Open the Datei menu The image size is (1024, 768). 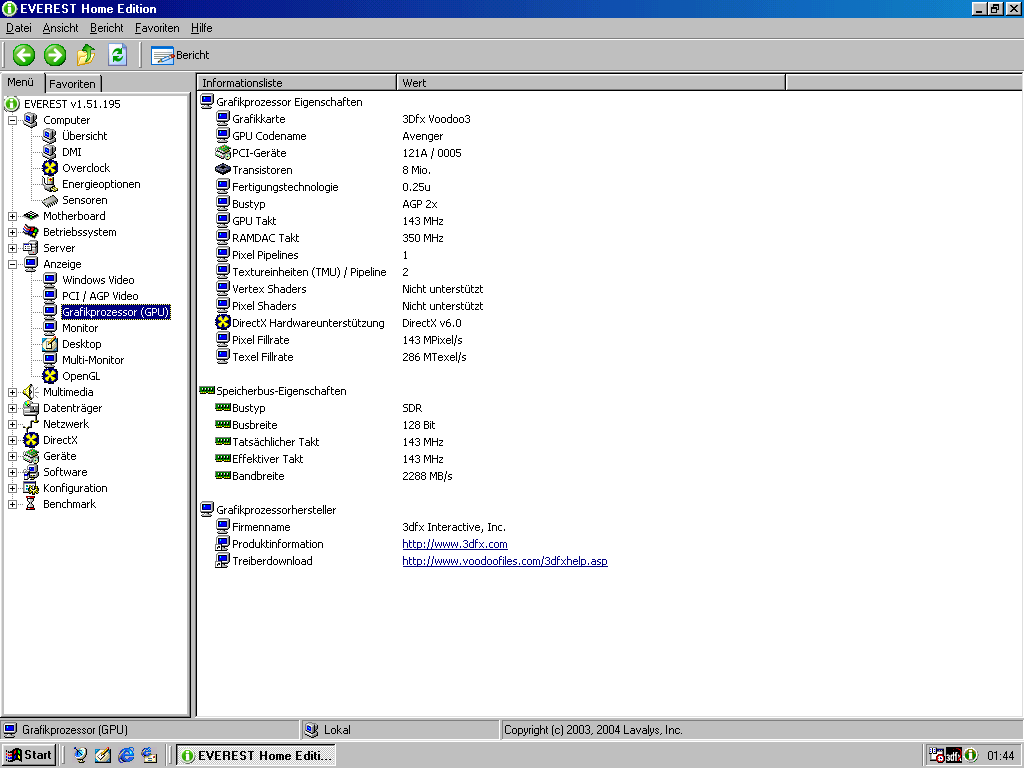19,28
